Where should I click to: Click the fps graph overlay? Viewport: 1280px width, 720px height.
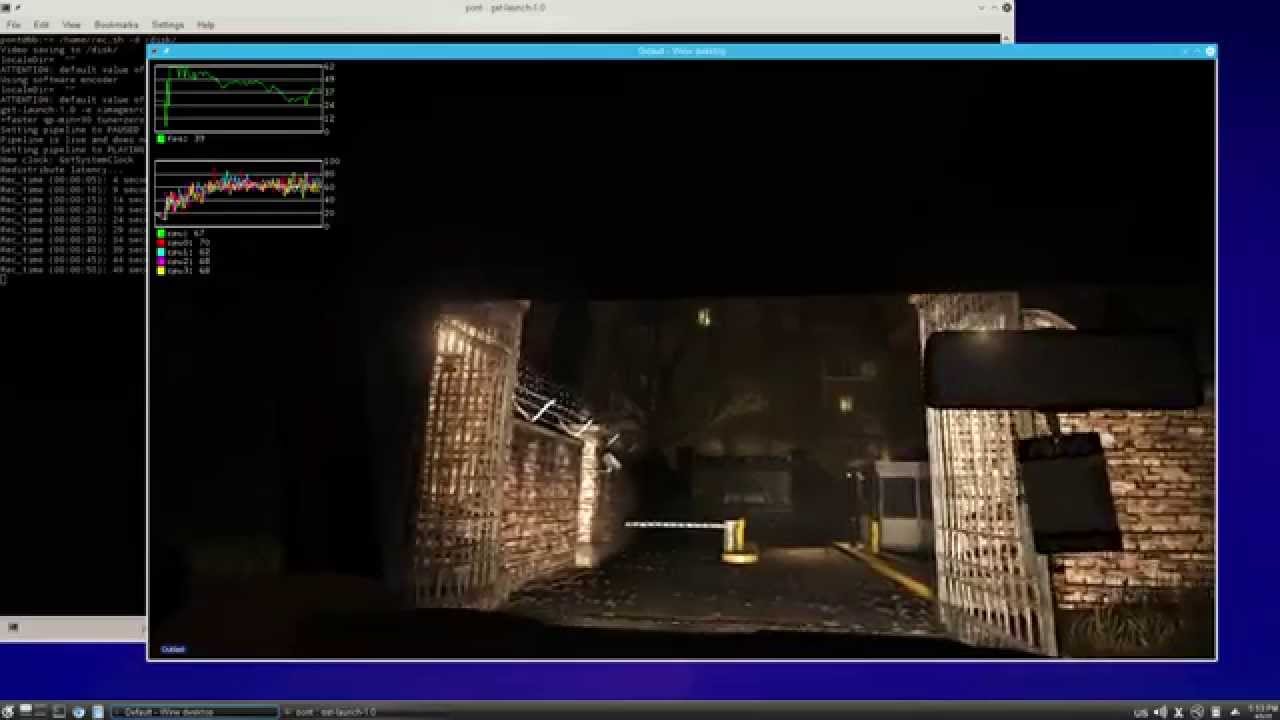pos(239,98)
